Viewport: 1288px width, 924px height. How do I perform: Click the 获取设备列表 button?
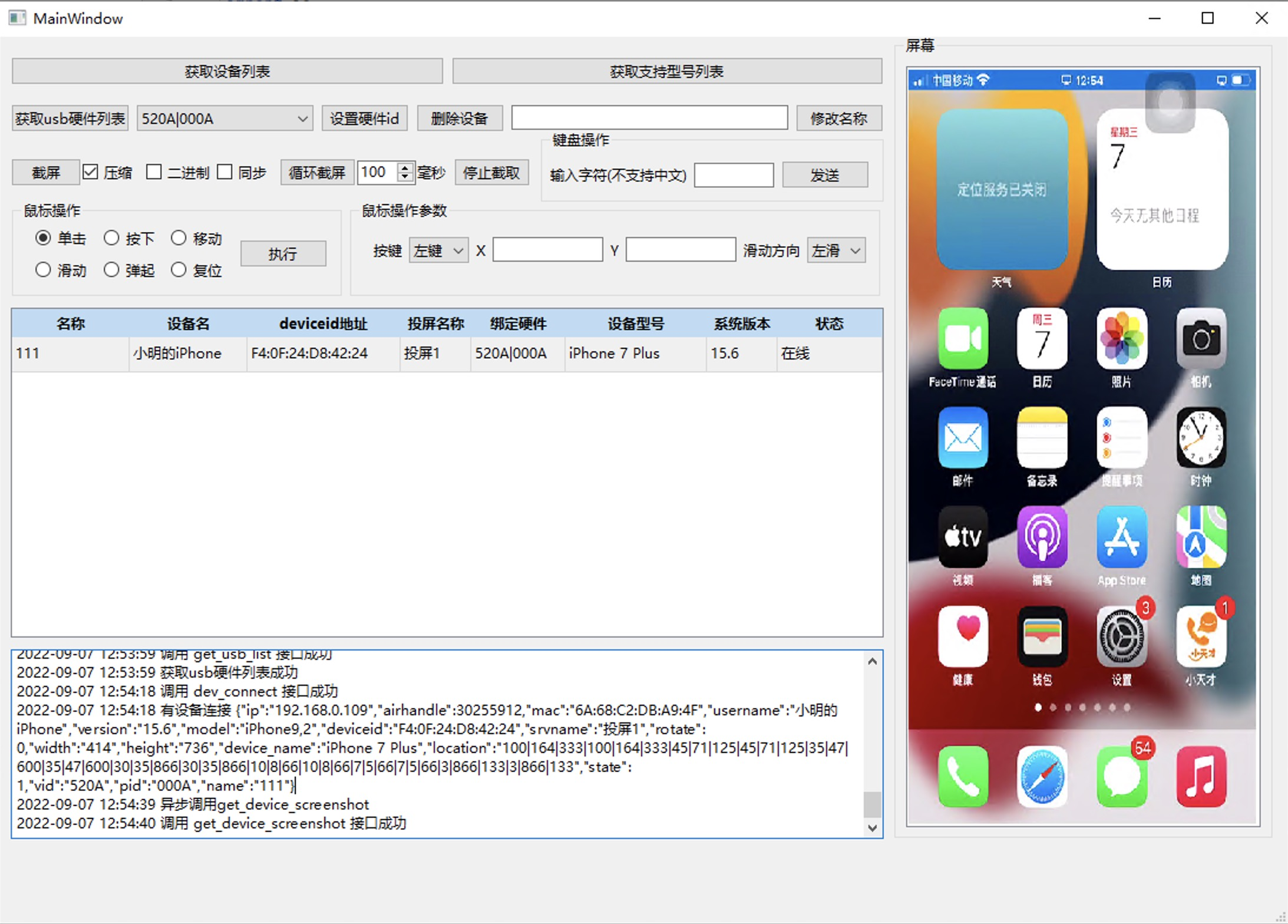(x=227, y=71)
